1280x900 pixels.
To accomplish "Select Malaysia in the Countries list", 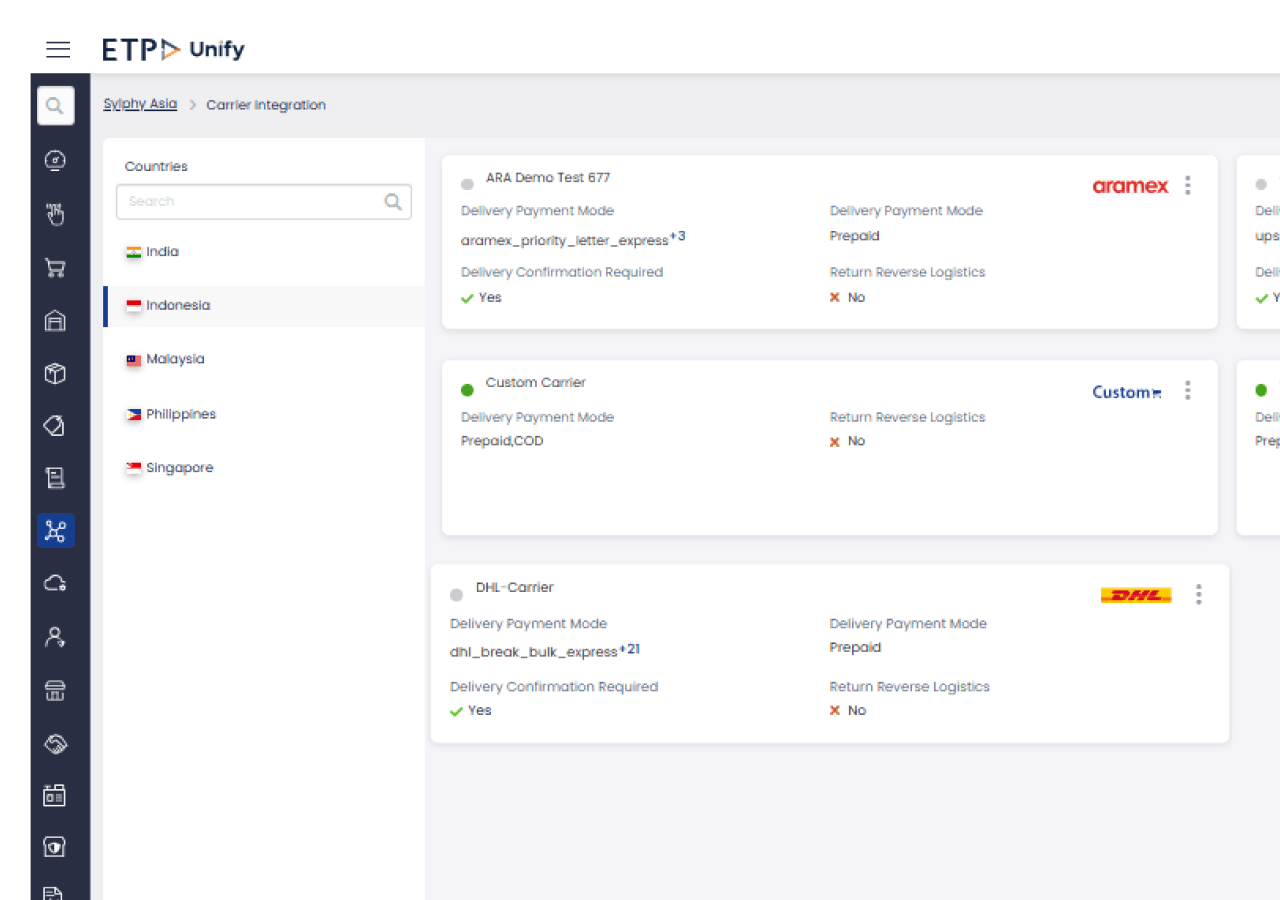I will (175, 359).
